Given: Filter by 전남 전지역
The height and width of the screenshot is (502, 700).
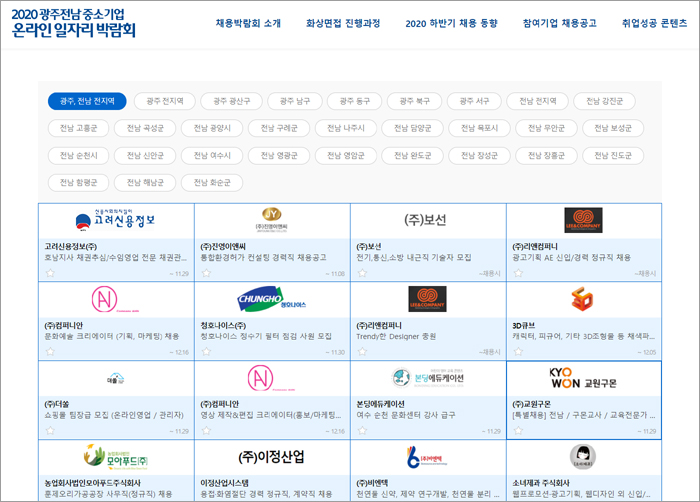Looking at the screenshot, I should [538, 101].
